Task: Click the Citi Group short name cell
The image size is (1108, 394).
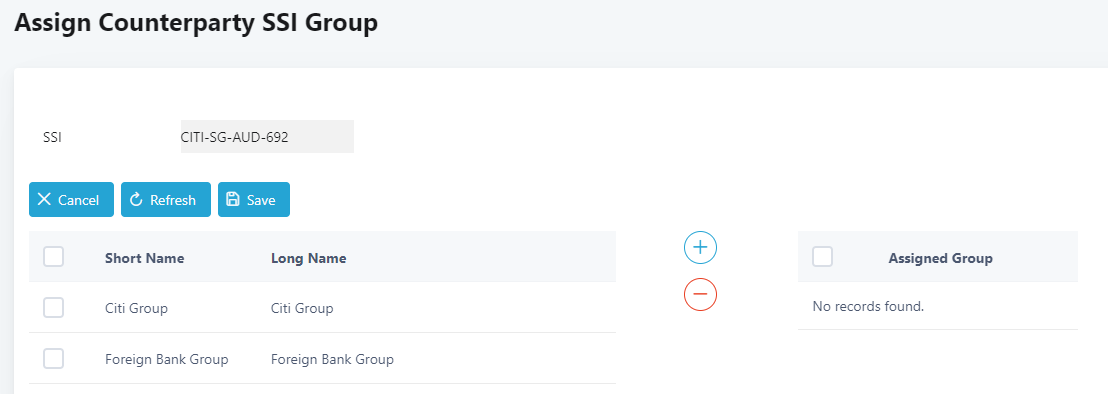Action: pos(136,309)
